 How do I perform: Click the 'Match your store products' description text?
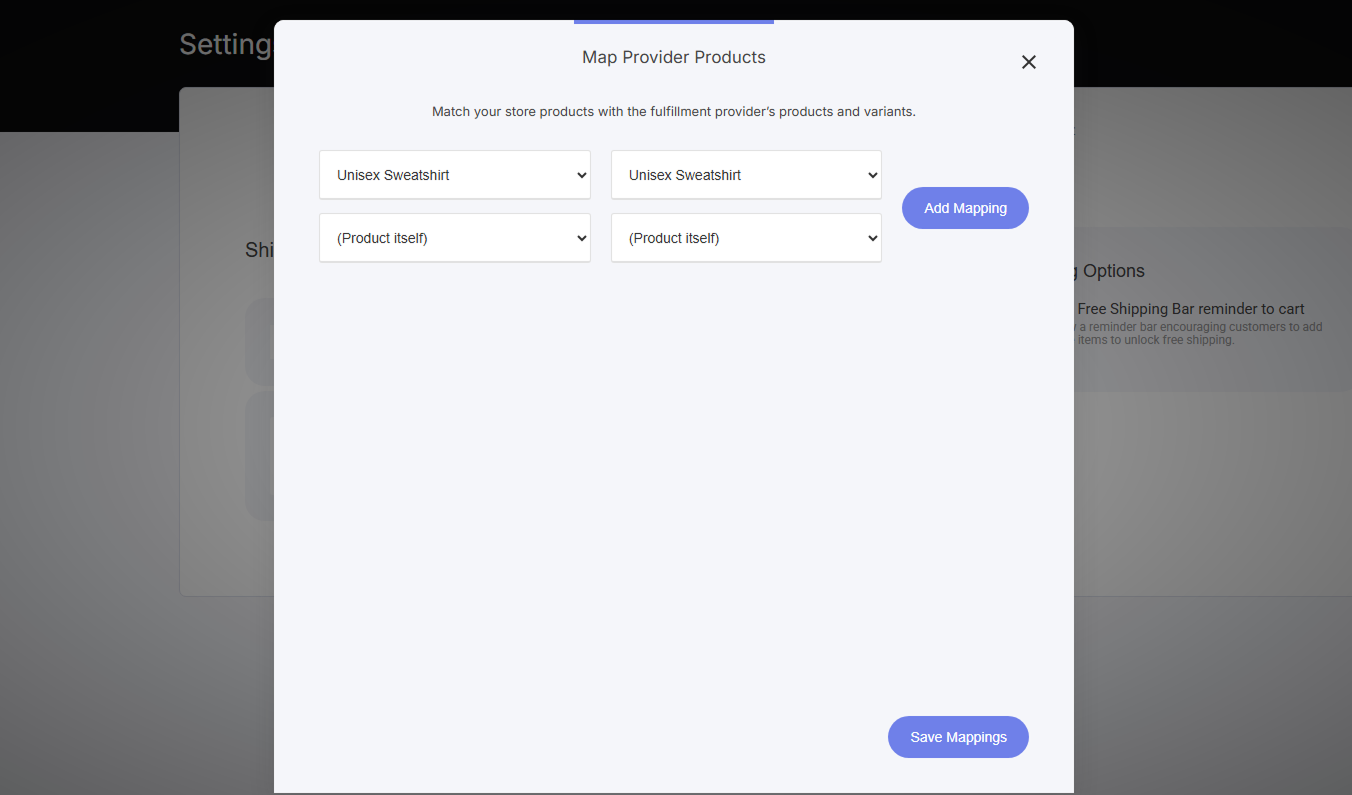pos(674,112)
